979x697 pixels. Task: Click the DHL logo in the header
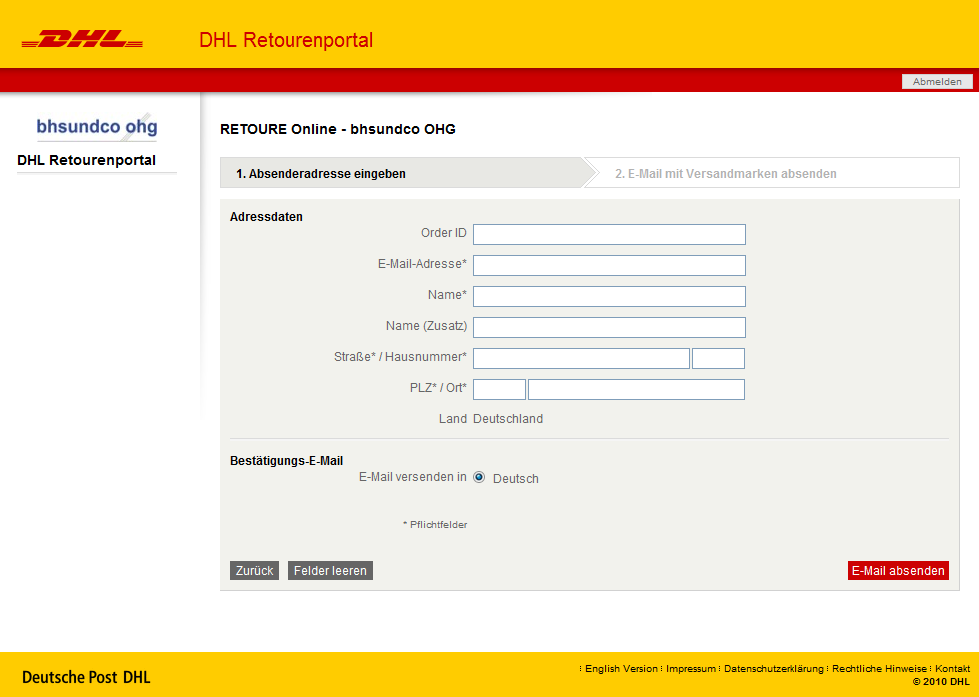coord(82,39)
